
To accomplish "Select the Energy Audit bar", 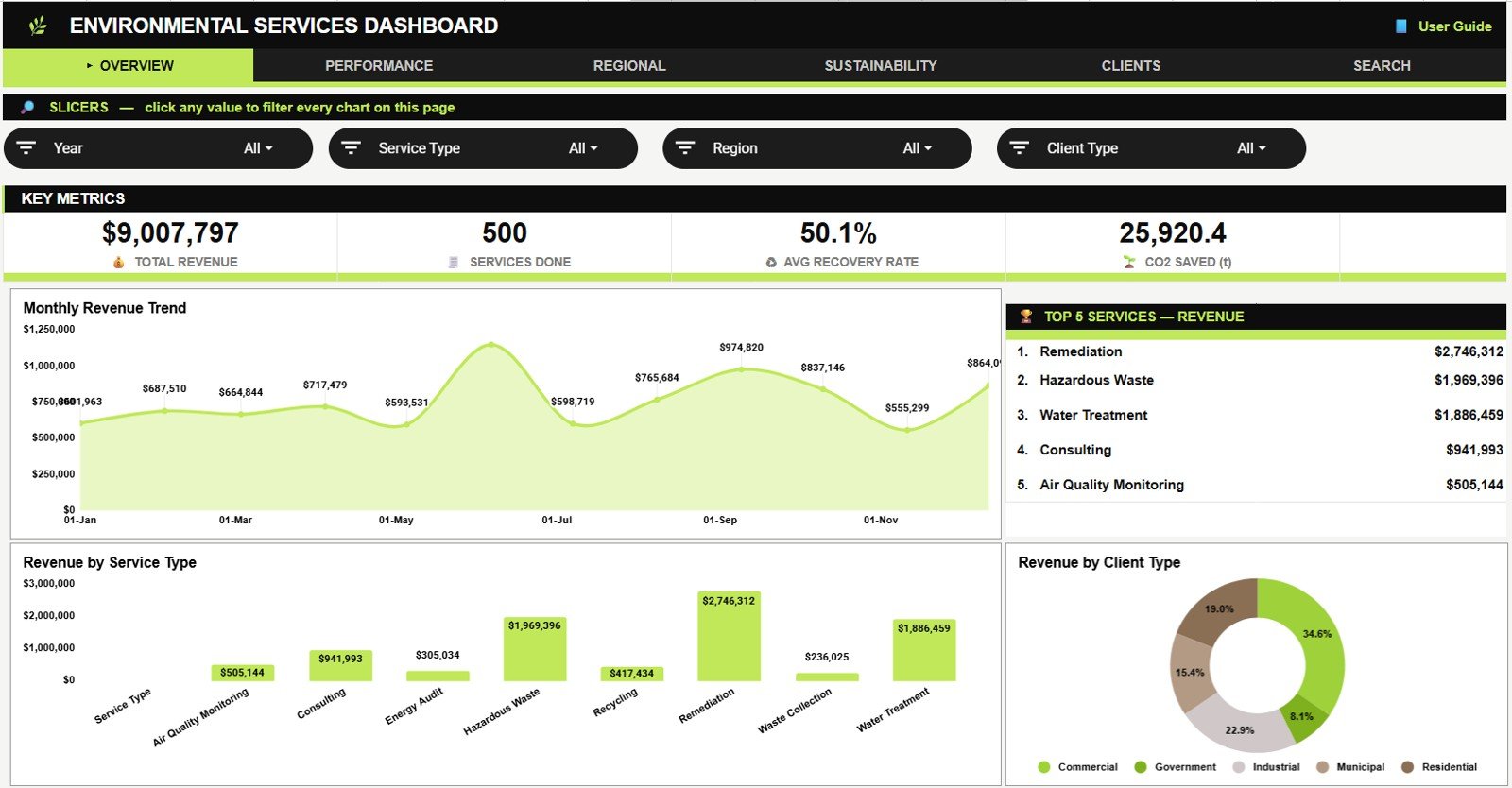I will (x=438, y=676).
